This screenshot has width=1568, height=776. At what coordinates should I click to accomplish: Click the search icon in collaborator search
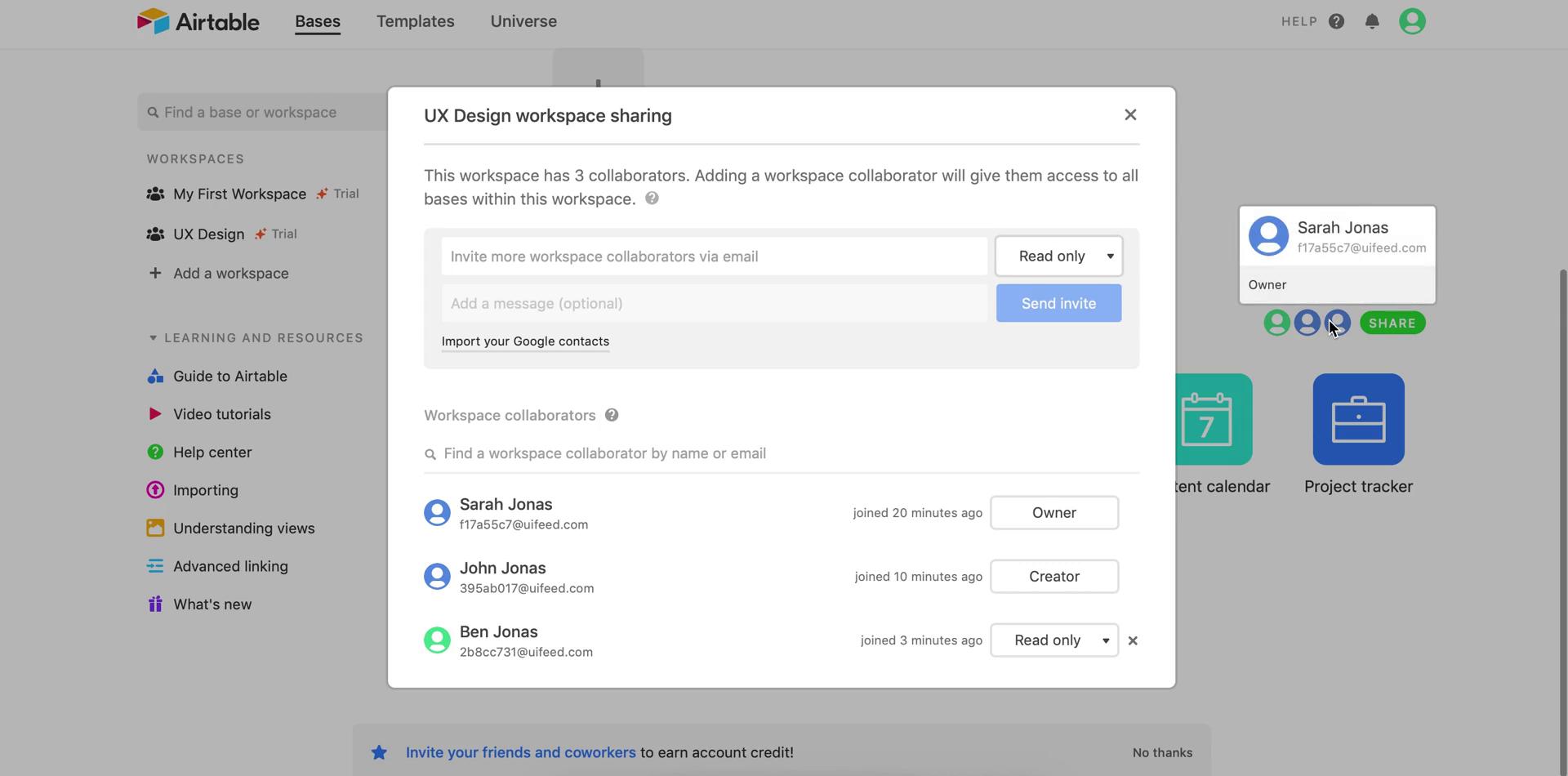[430, 454]
